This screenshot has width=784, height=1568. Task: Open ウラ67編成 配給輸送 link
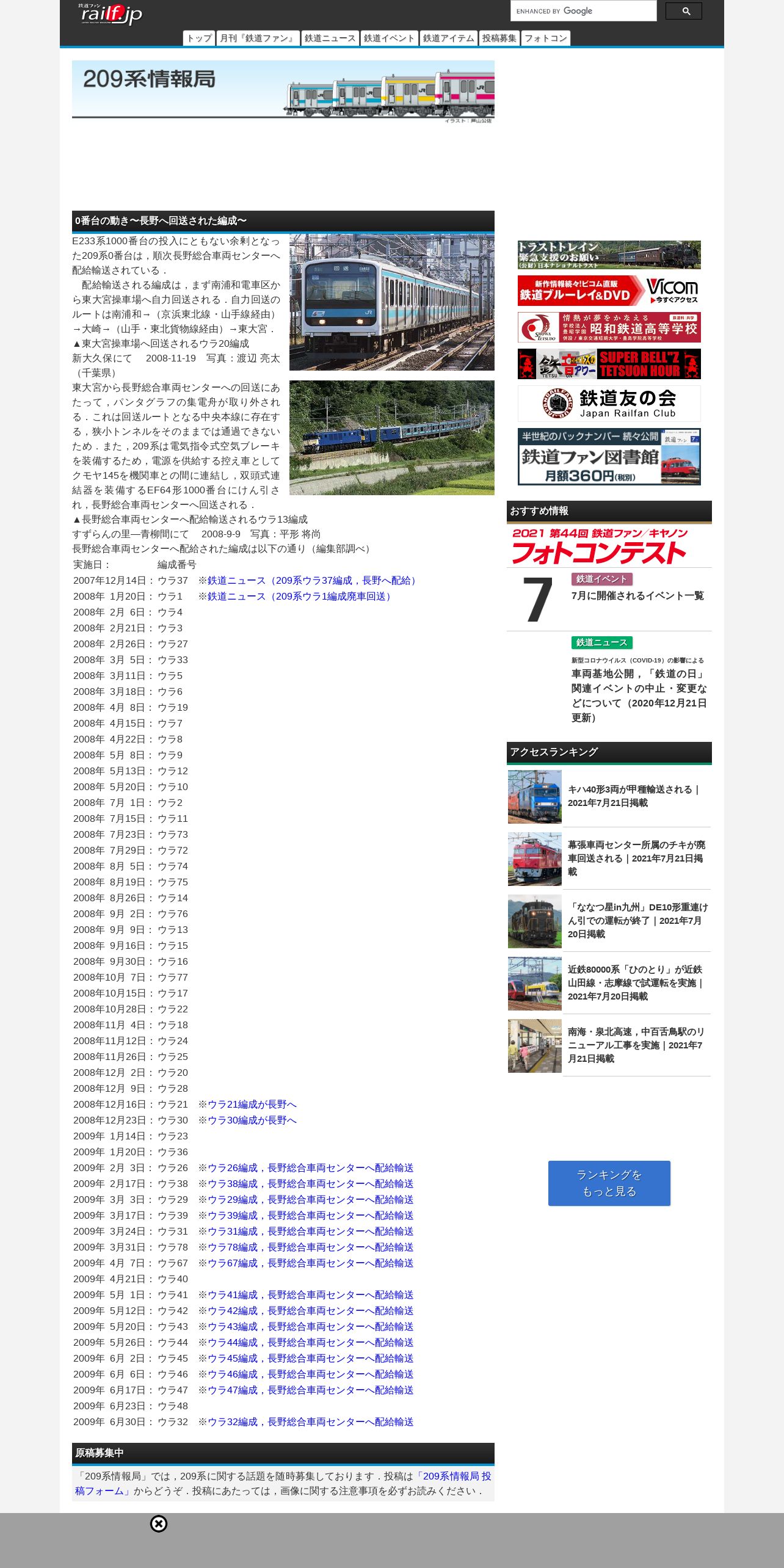(311, 1263)
